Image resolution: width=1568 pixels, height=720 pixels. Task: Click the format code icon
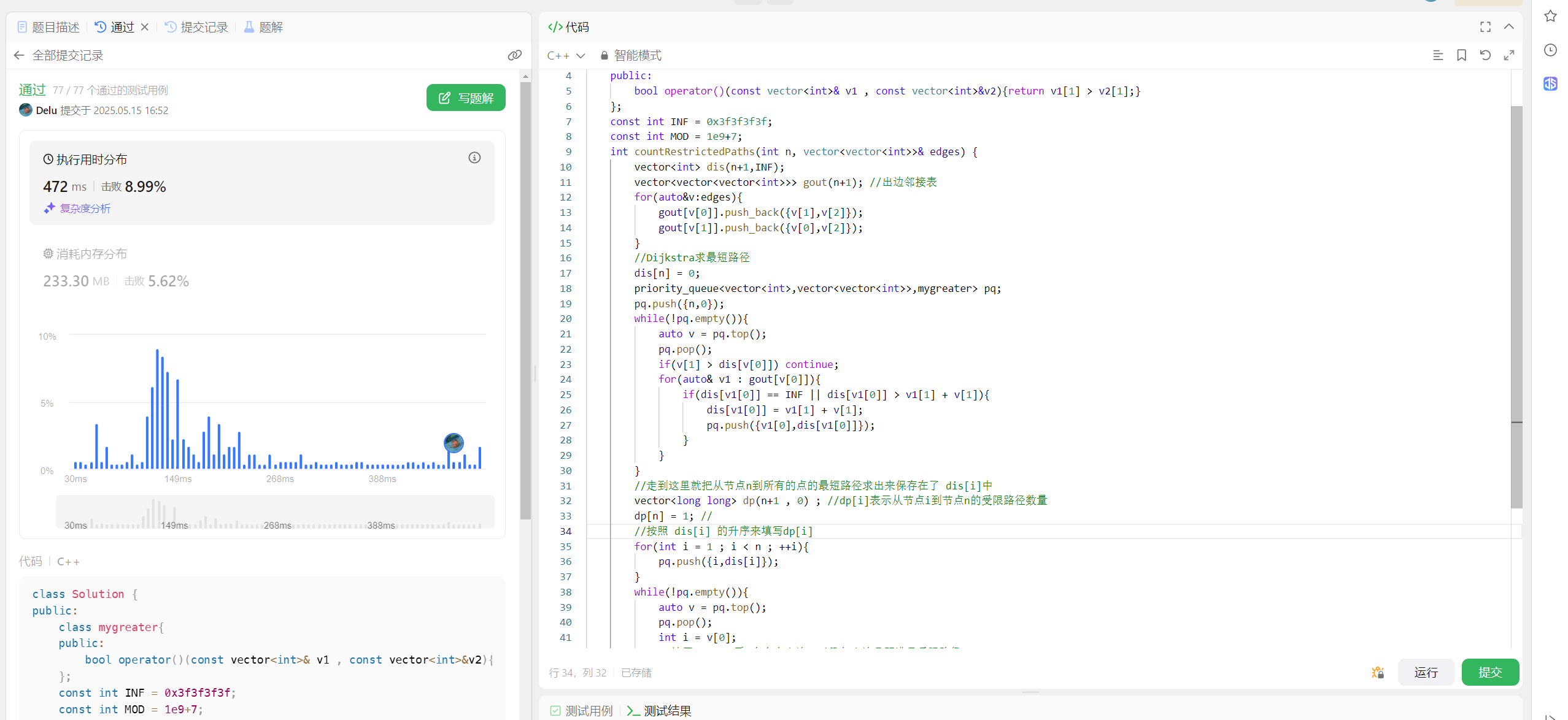[x=1437, y=55]
